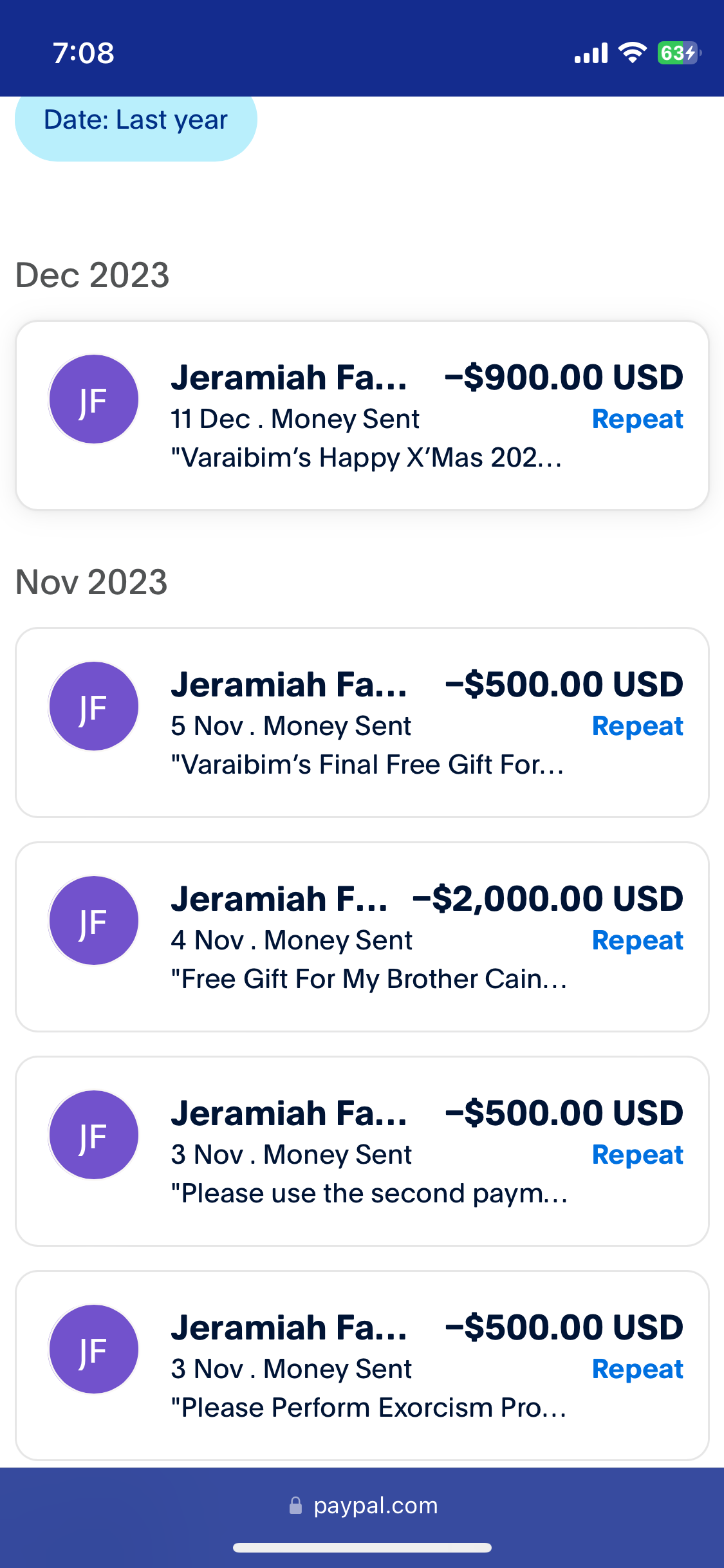Viewport: 724px width, 1568px height.
Task: Open the JF avatar on the 4 Nov $2,000 payment
Action: [x=94, y=920]
